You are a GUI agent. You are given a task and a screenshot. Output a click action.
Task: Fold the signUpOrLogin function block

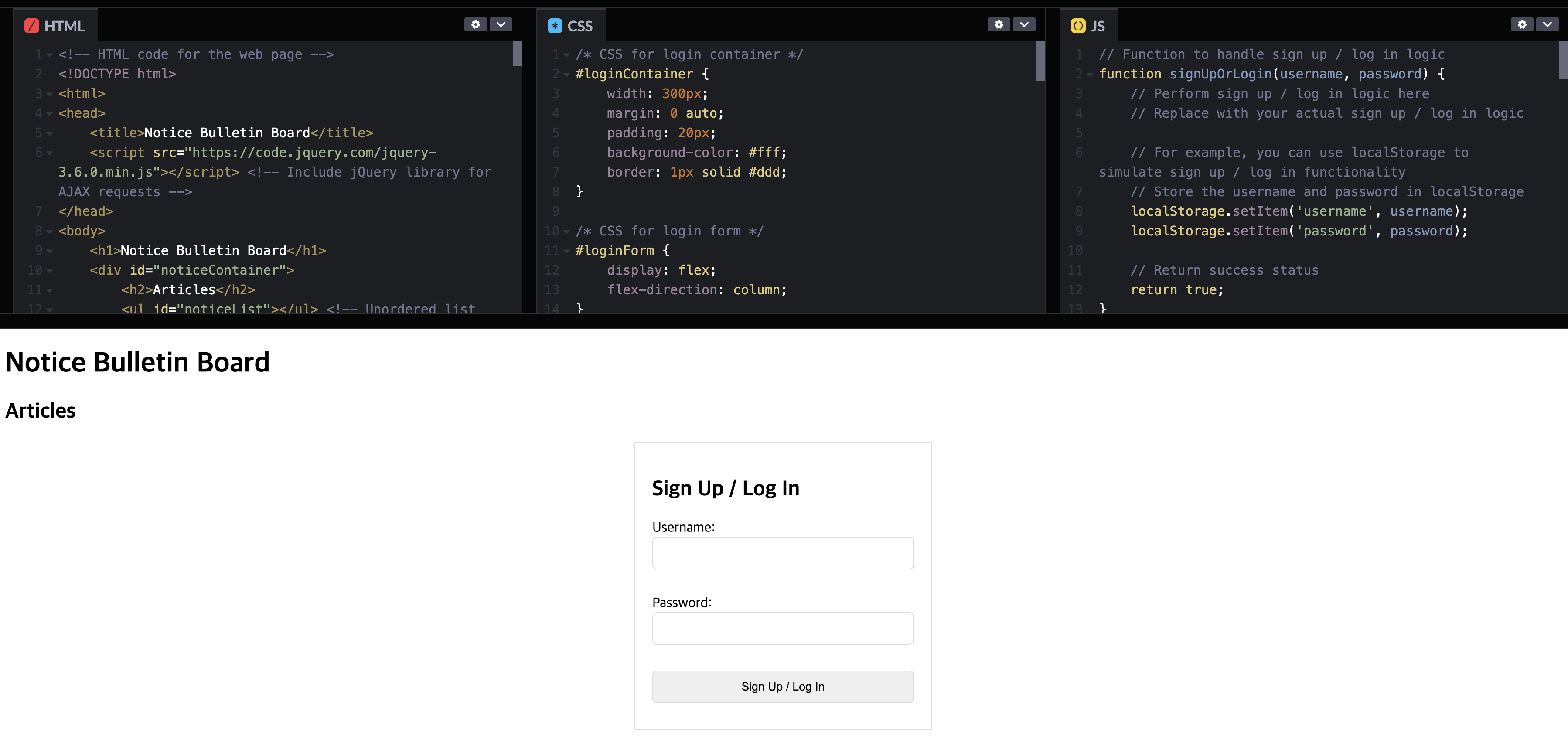tap(1090, 74)
